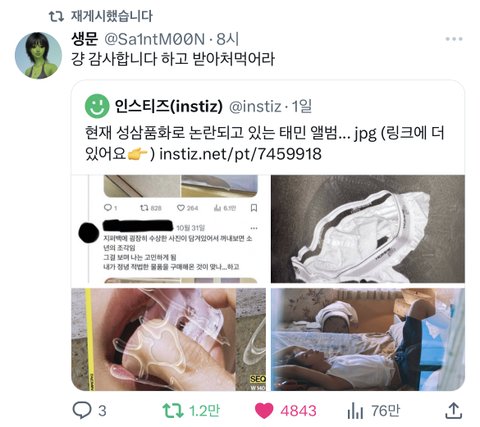
Task: Open the quoted tweet text about 태민 앨범
Action: pyautogui.click(x=265, y=143)
